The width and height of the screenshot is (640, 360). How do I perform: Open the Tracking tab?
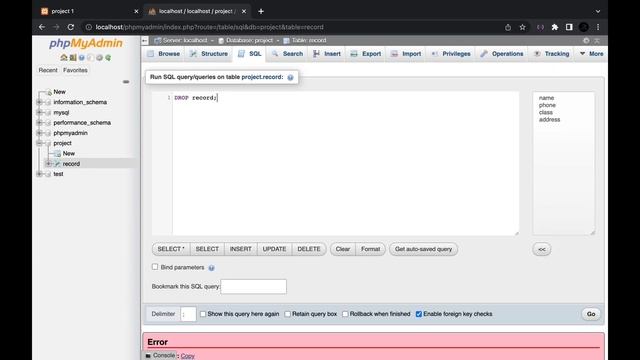click(x=551, y=54)
